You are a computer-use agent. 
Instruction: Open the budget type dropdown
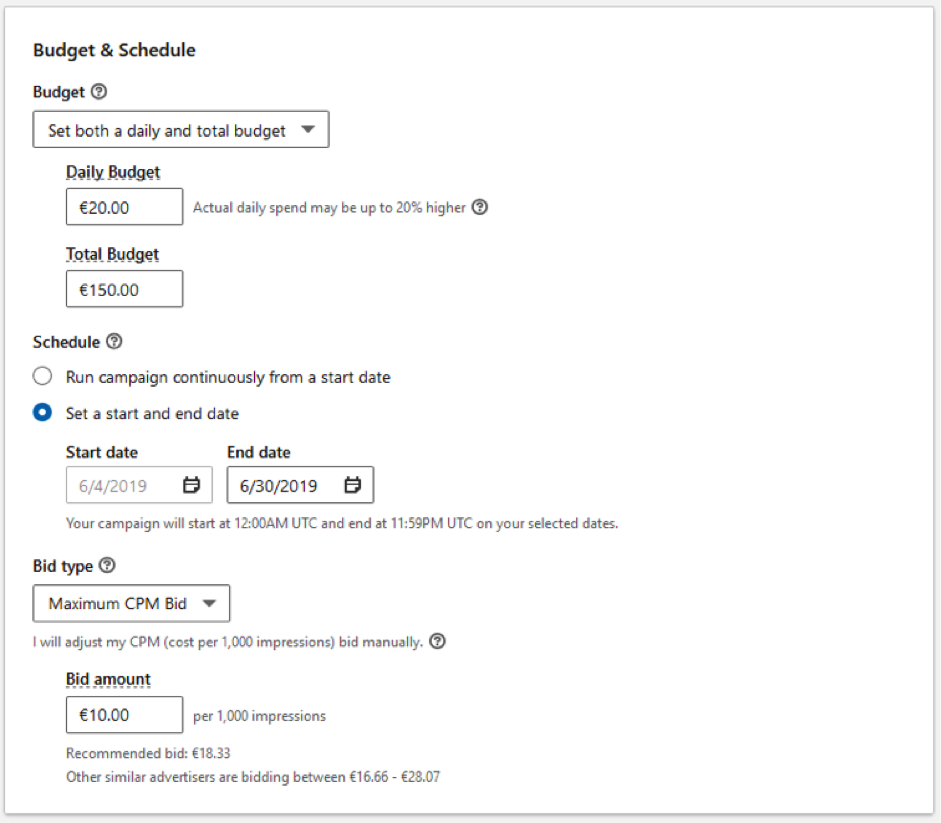(181, 130)
